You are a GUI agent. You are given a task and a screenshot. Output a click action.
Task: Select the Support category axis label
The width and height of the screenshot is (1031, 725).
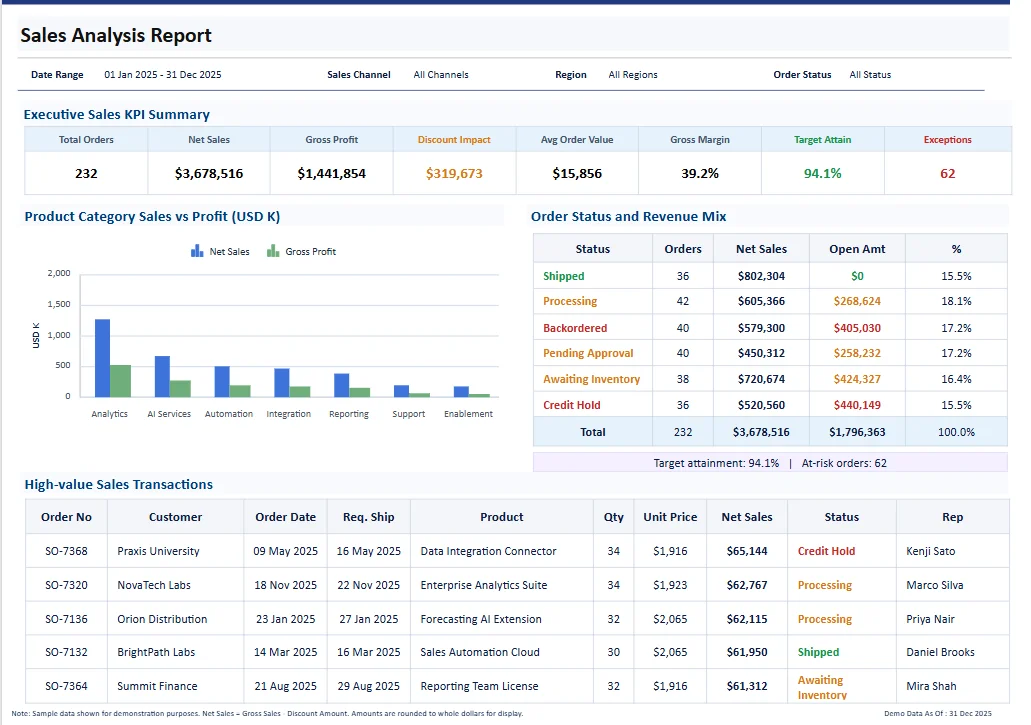pyautogui.click(x=408, y=414)
